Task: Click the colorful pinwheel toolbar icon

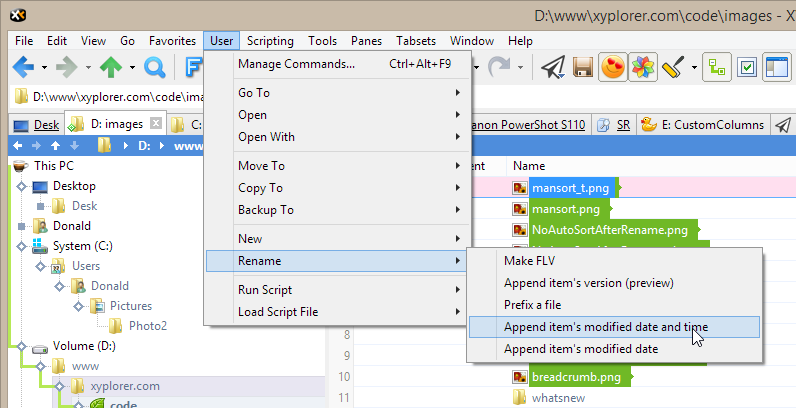Action: (642, 67)
